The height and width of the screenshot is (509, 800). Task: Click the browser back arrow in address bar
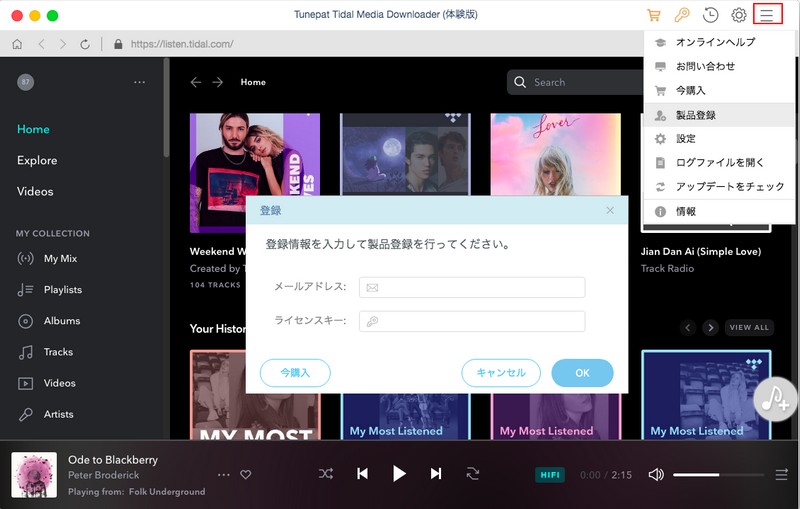click(41, 44)
